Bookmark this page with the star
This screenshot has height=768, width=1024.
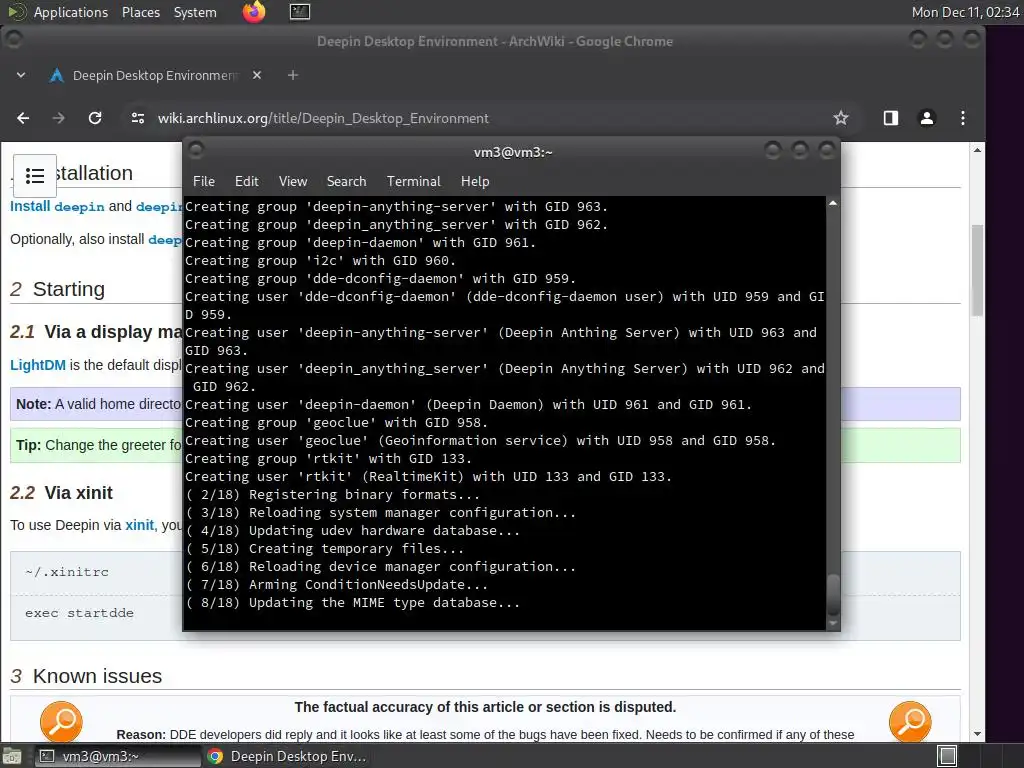(x=840, y=118)
